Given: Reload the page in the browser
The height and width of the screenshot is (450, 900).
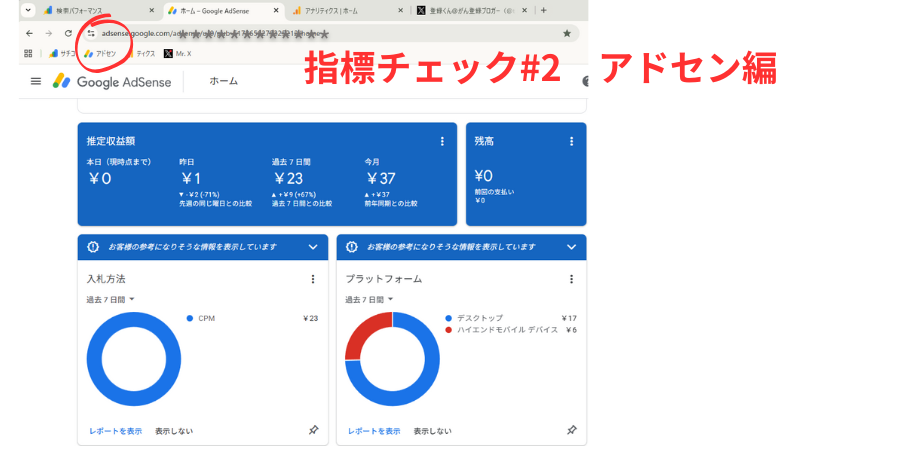Looking at the screenshot, I should tap(68, 33).
